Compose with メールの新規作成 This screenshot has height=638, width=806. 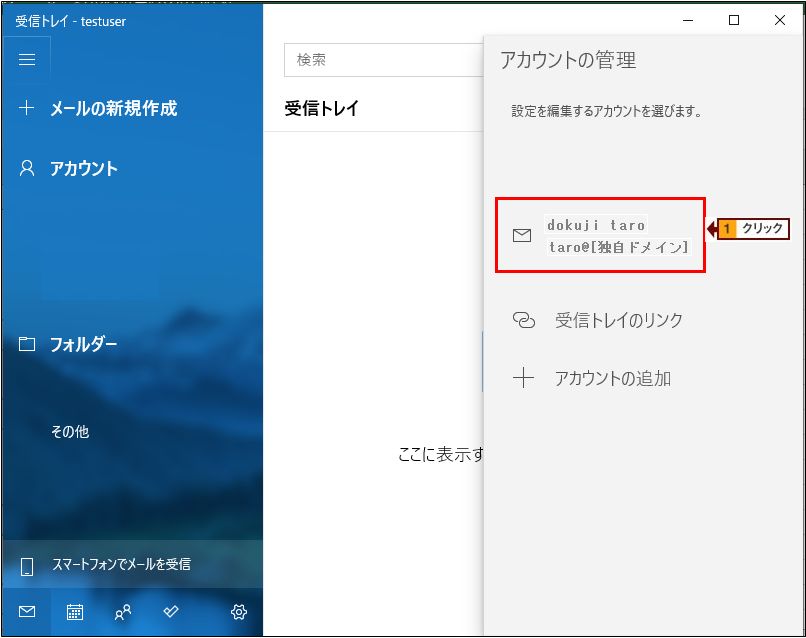(x=114, y=108)
